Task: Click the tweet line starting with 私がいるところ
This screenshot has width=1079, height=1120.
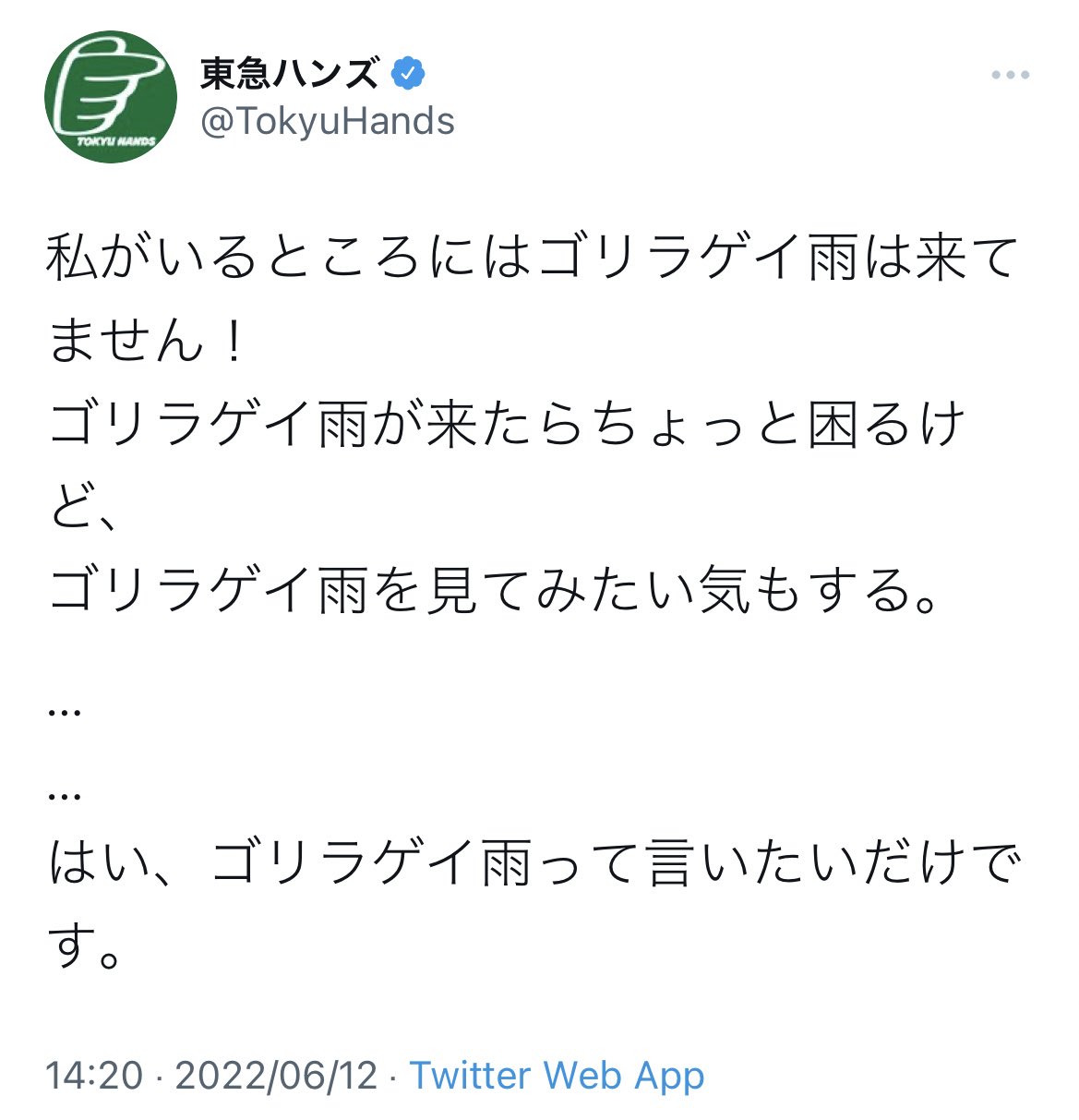Action: pos(532,258)
